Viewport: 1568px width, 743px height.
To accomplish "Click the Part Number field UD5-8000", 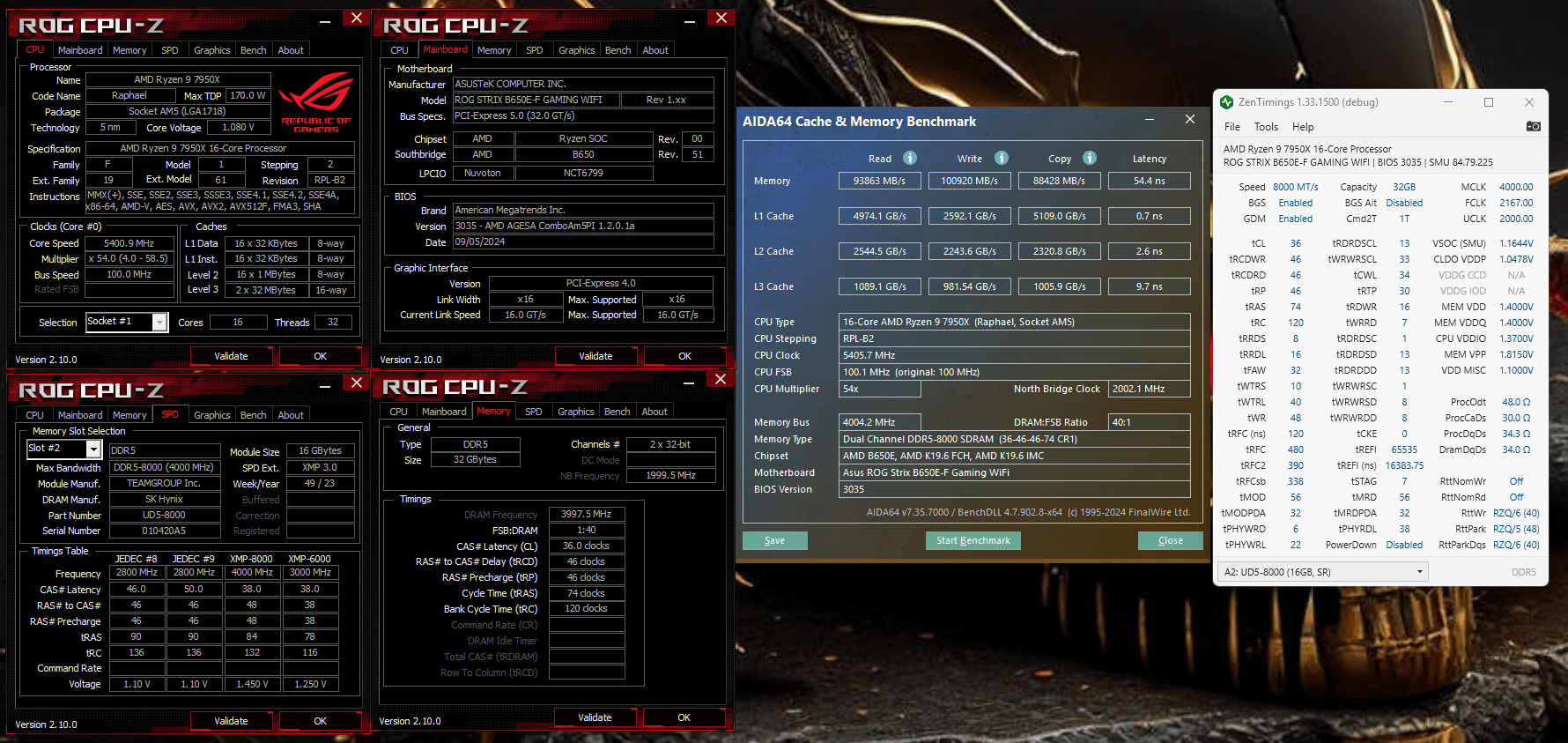I will (164, 515).
